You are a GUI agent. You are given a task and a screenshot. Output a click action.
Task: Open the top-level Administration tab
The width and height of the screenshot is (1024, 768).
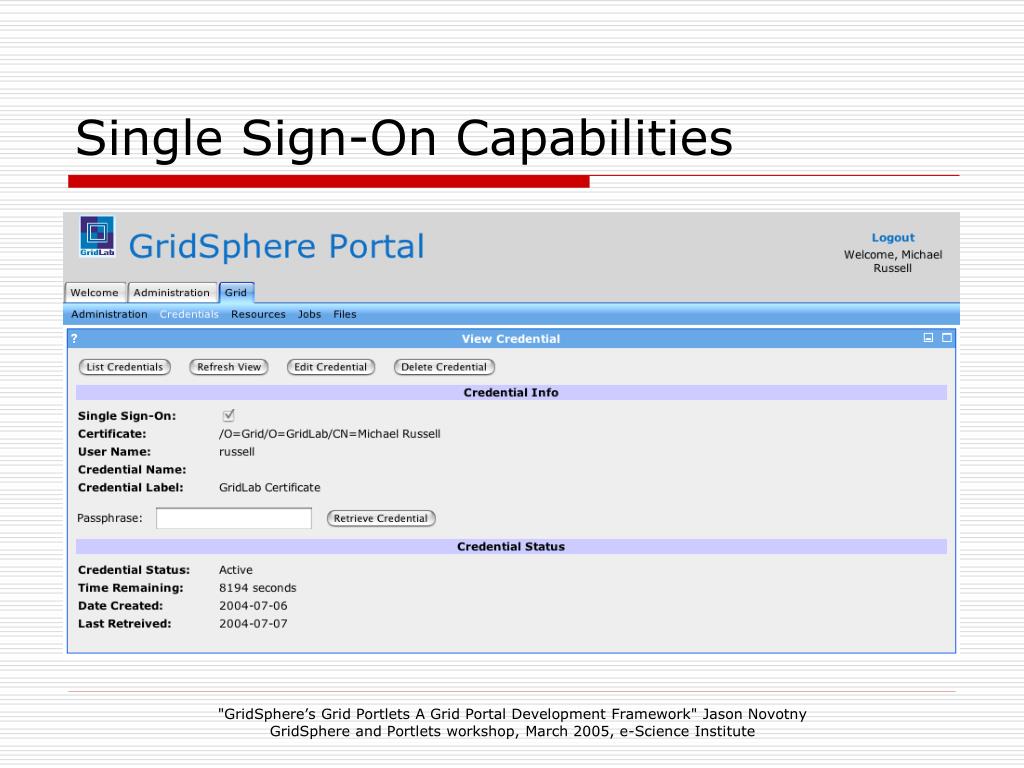[172, 293]
